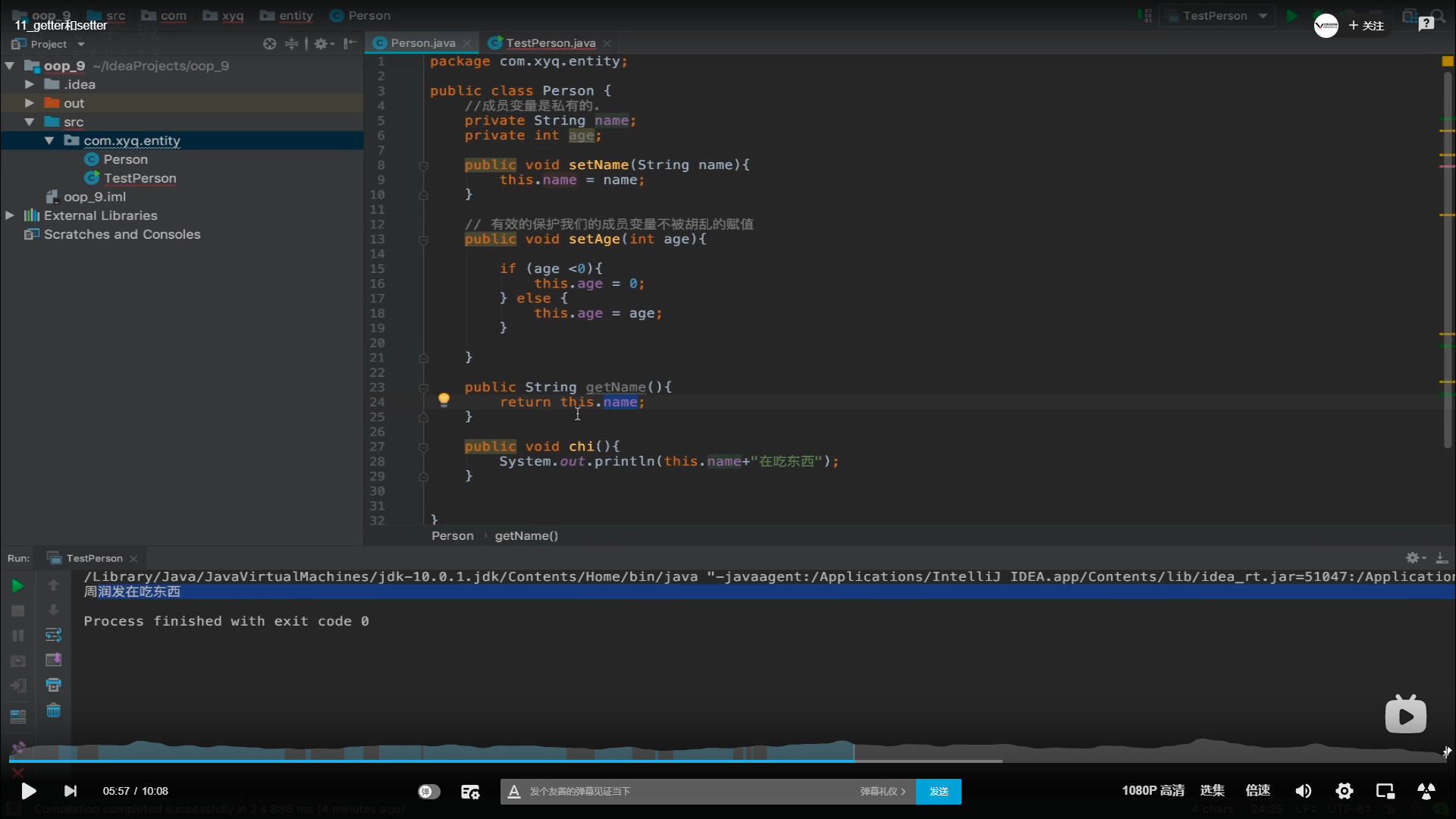Screen dimensions: 1456x819
Task: Toggle picture-in-picture mode icon
Action: click(1385, 791)
